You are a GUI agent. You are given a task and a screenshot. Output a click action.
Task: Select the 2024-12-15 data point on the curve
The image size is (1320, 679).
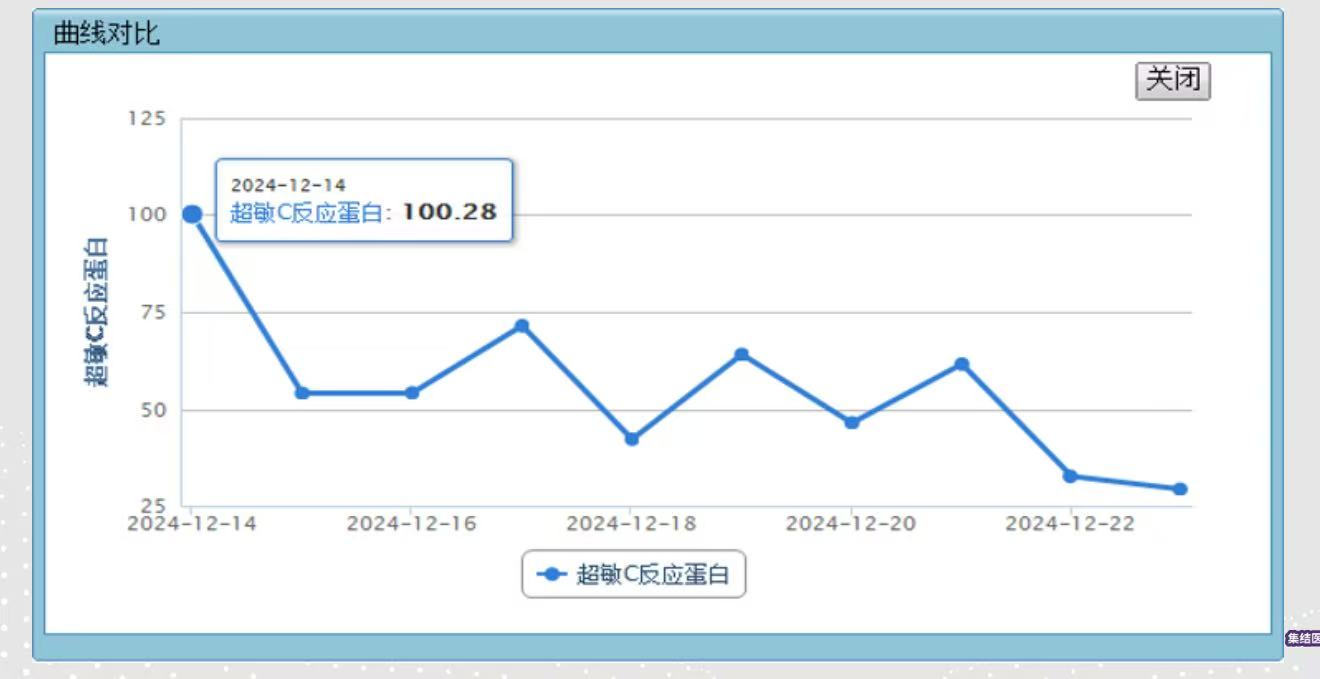(x=302, y=393)
